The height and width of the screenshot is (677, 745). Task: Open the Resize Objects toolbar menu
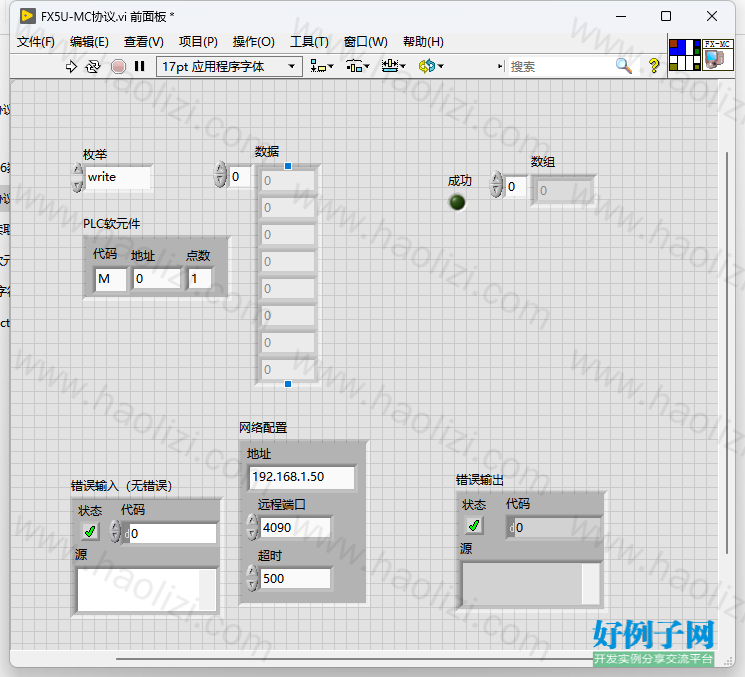tap(393, 66)
